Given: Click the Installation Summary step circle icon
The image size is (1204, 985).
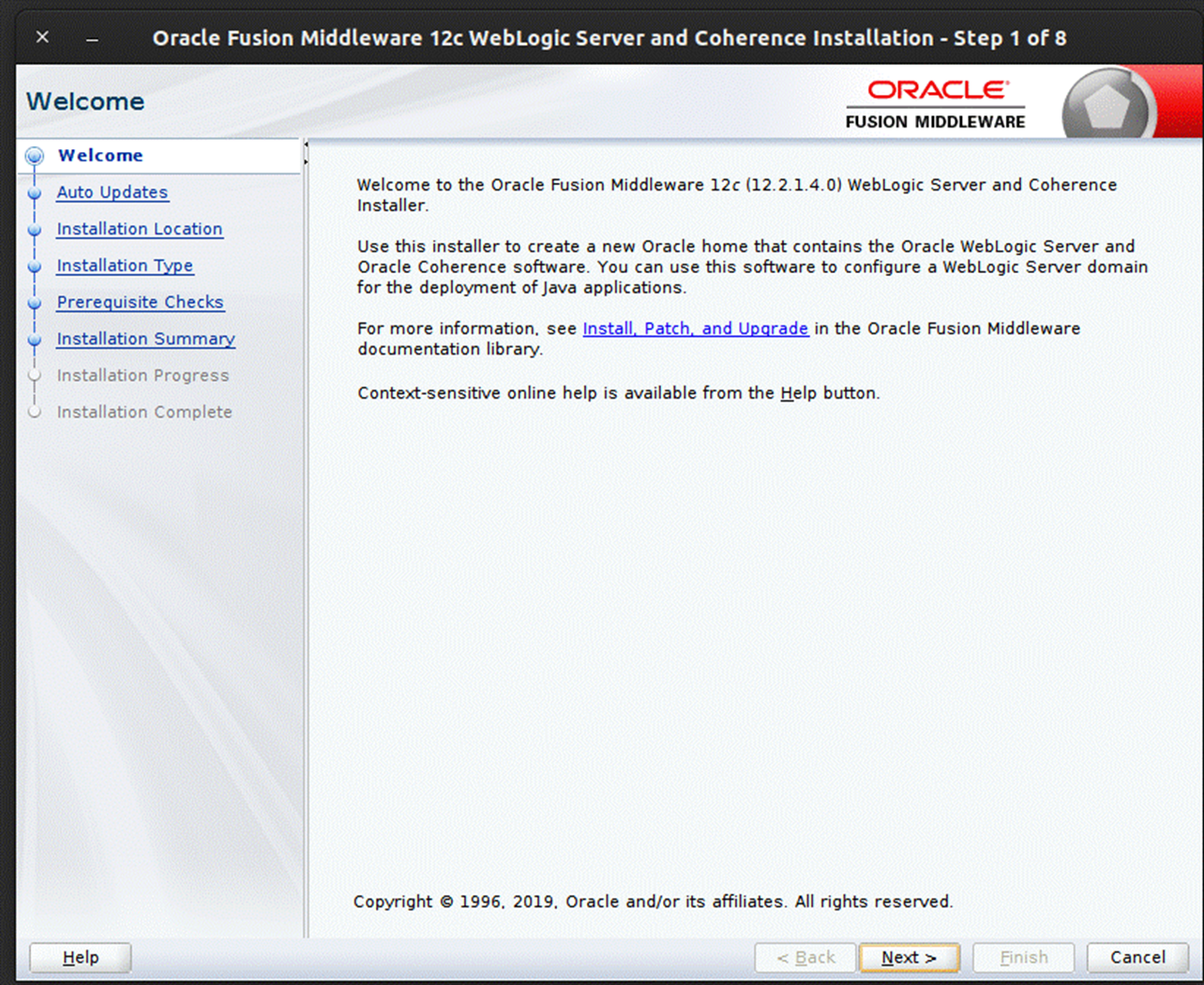Looking at the screenshot, I should pyautogui.click(x=35, y=339).
